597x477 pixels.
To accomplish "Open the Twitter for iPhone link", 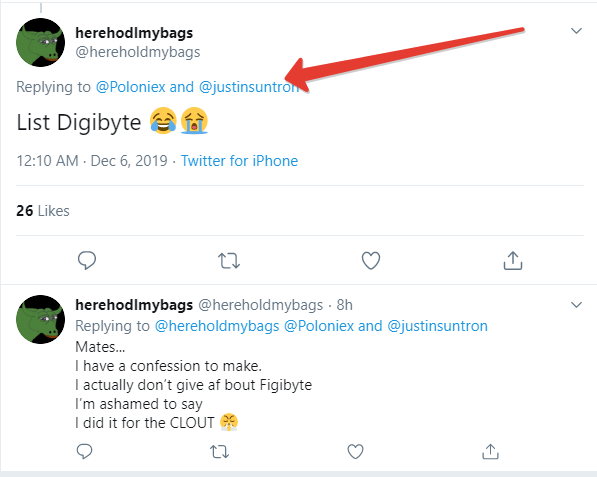I will click(x=239, y=161).
